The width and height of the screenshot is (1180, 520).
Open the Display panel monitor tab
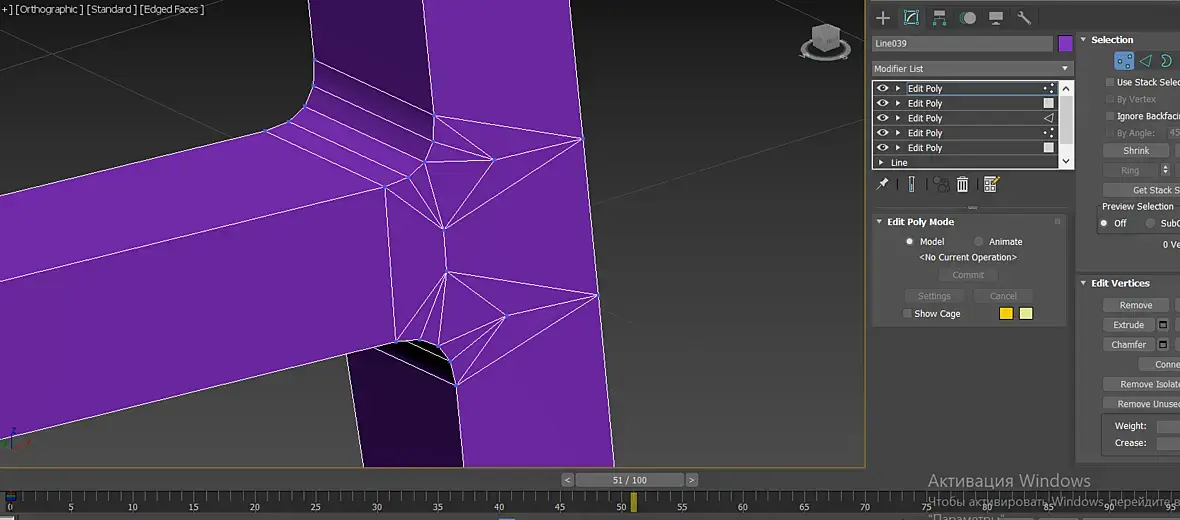point(996,18)
